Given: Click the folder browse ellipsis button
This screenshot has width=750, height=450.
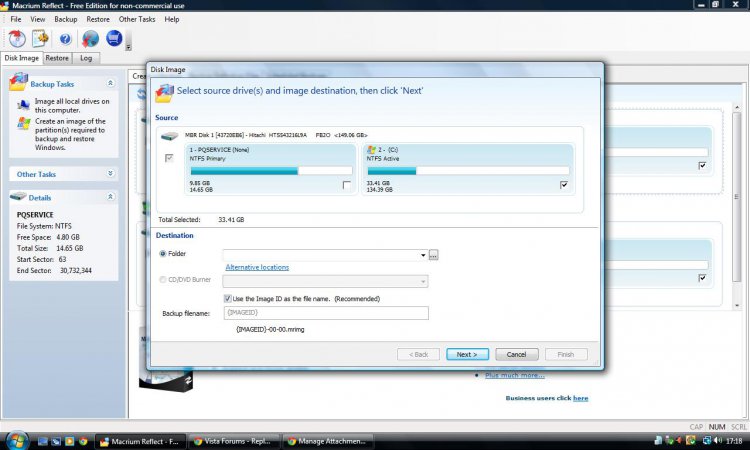Looking at the screenshot, I should tap(433, 255).
